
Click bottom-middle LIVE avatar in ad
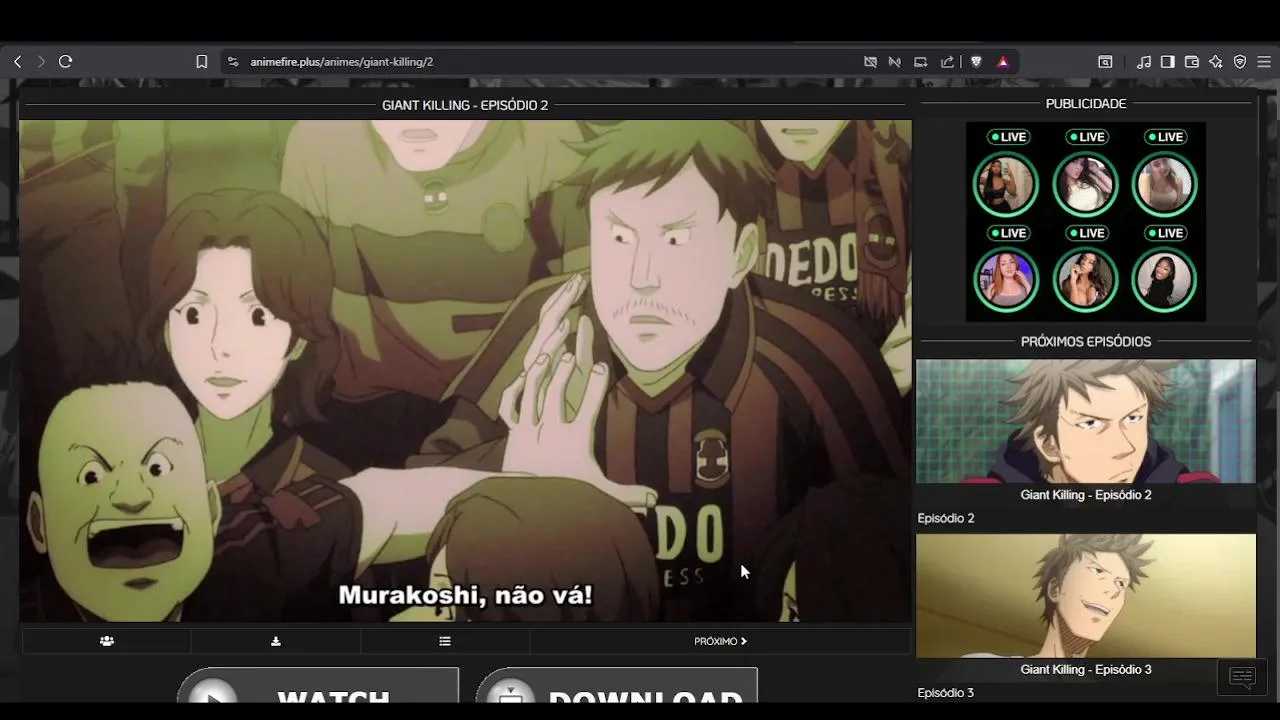[x=1085, y=280]
